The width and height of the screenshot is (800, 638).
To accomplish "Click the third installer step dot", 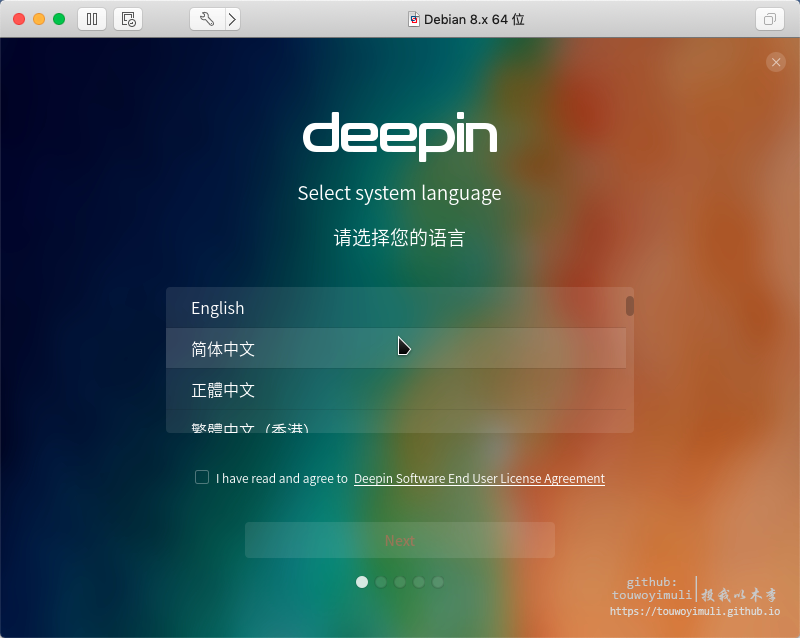I will point(400,582).
